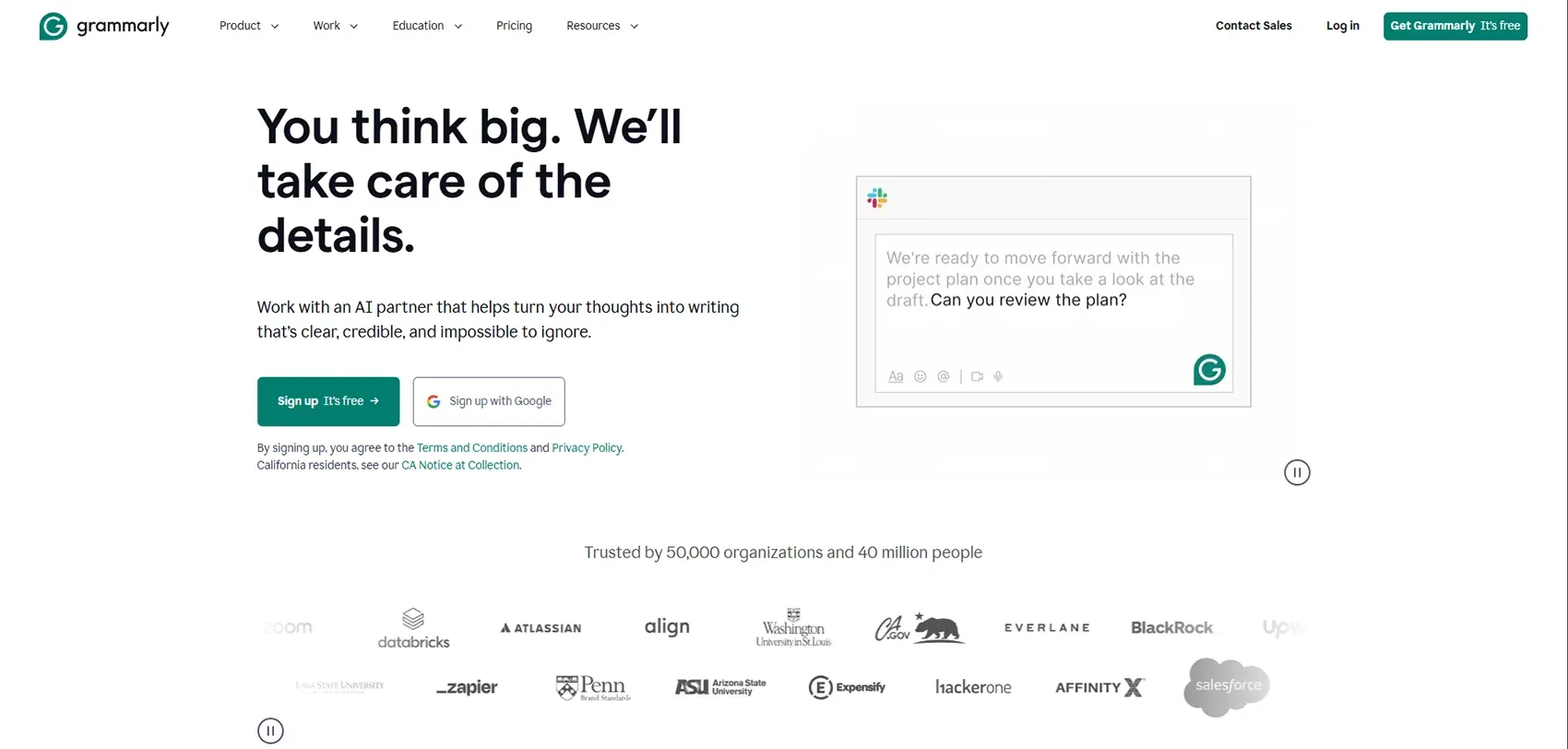Open the Resources menu chevron
Image resolution: width=1568 pixels, height=749 pixels.
coord(635,27)
